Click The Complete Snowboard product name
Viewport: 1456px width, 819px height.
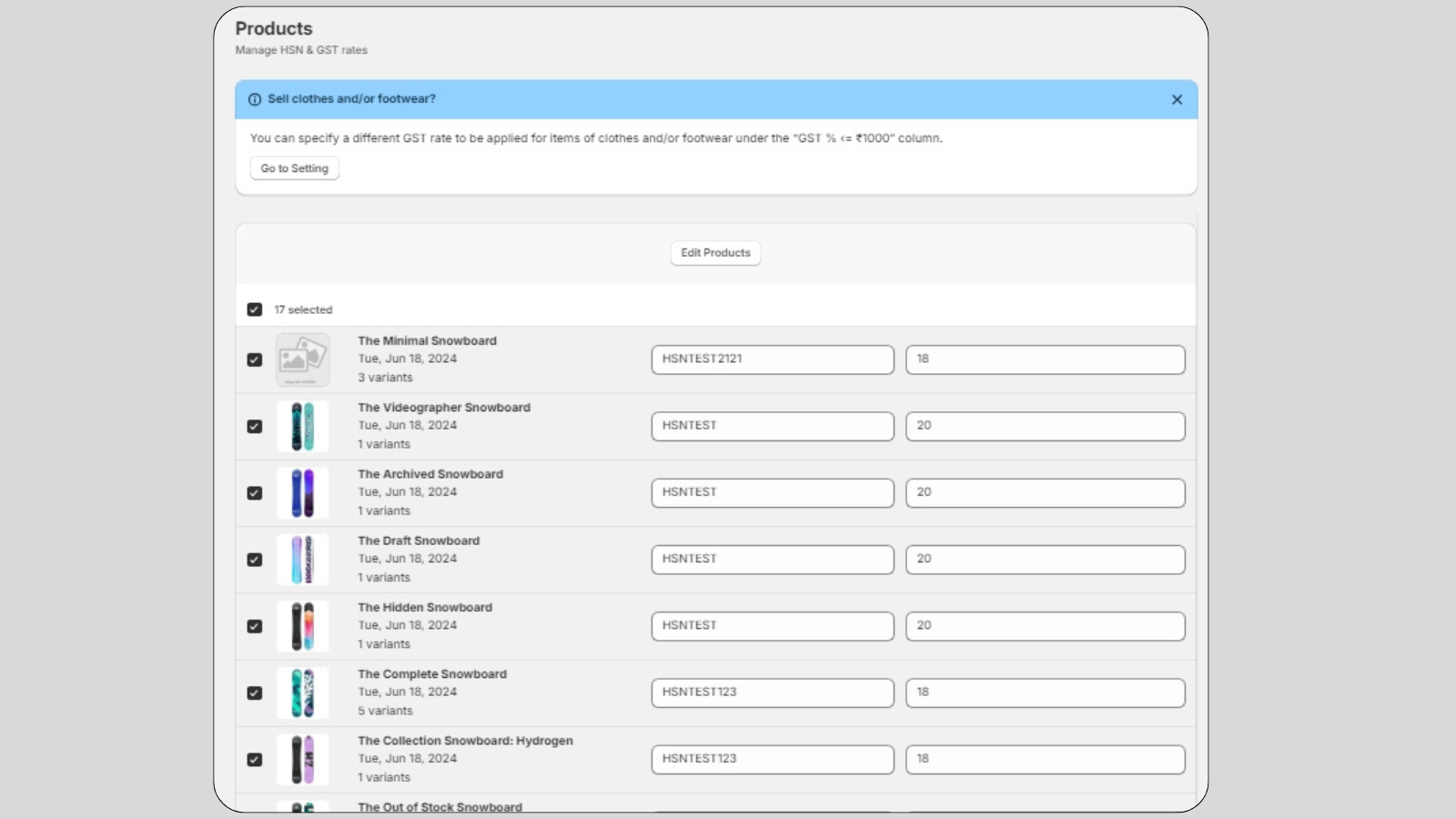point(432,673)
